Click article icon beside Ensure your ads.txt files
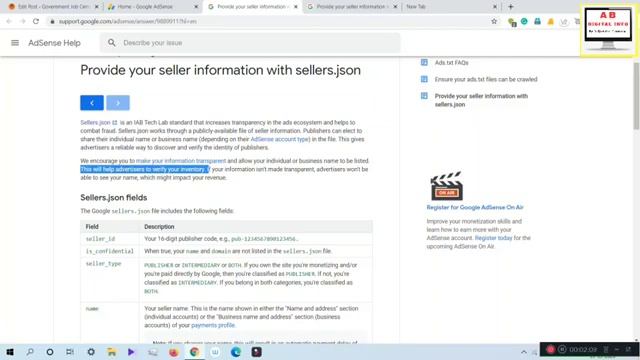Screen dimensions: 640x360 tap(424, 79)
